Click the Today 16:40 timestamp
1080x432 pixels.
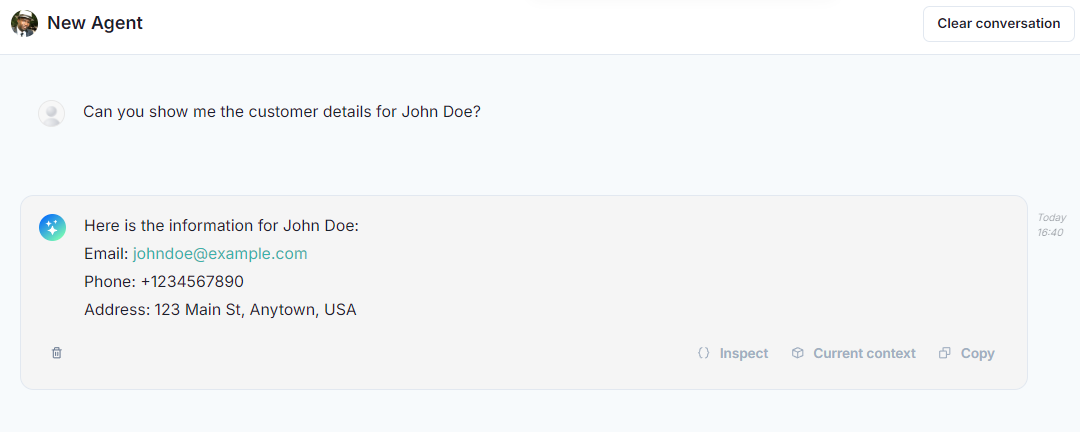(1051, 225)
